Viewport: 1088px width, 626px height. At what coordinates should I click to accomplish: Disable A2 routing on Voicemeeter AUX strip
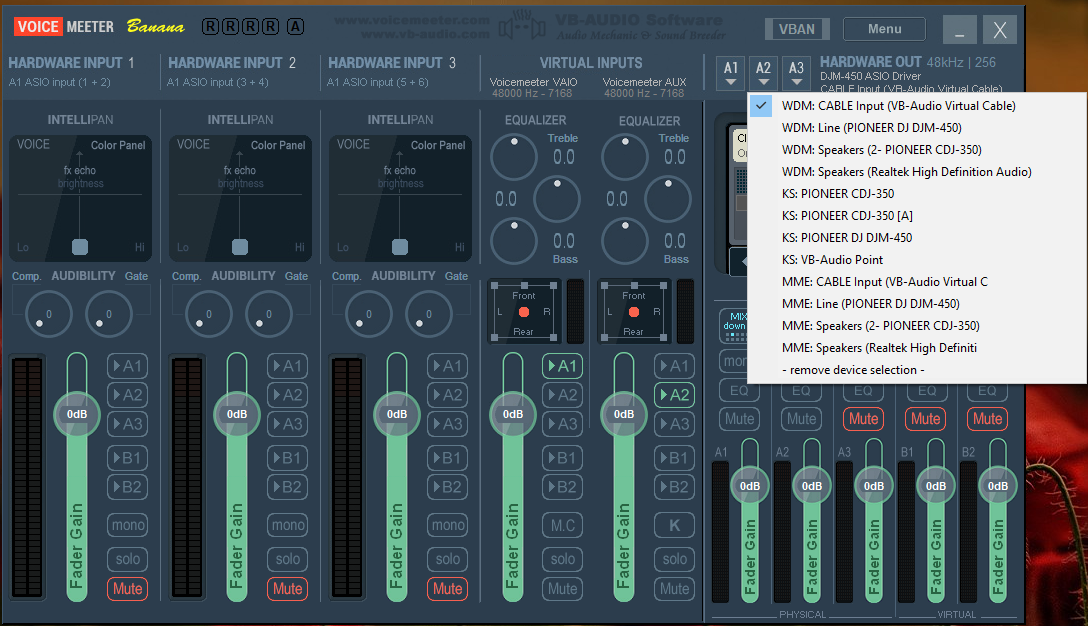coord(674,395)
